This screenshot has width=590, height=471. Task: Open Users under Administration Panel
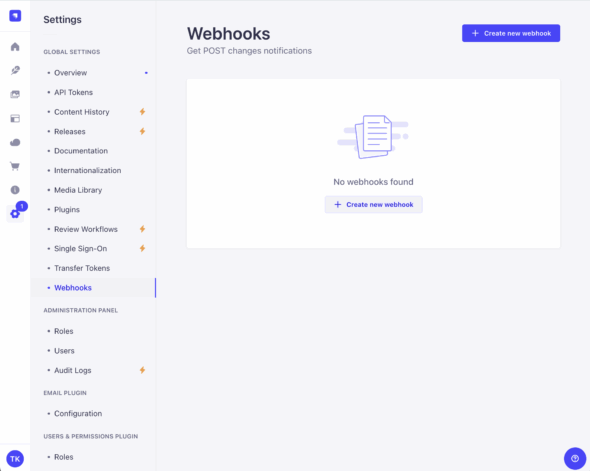[x=64, y=351]
